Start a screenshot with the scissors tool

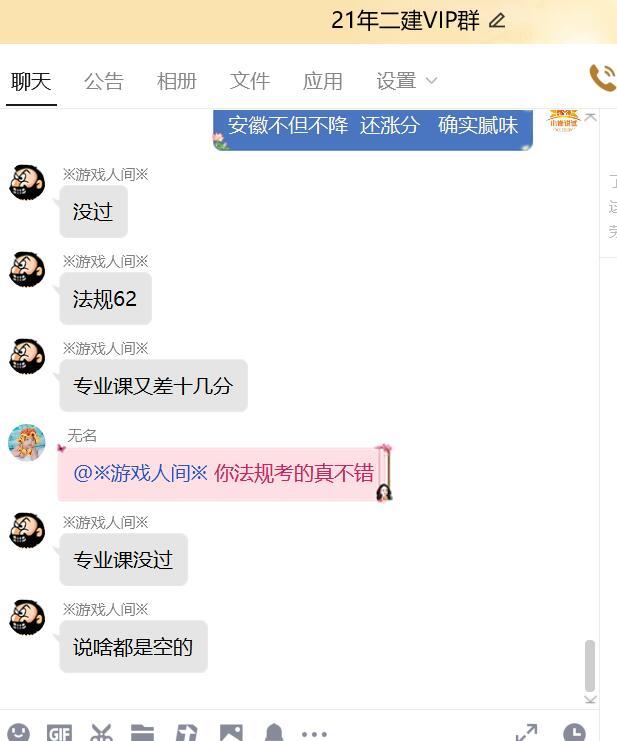101,733
